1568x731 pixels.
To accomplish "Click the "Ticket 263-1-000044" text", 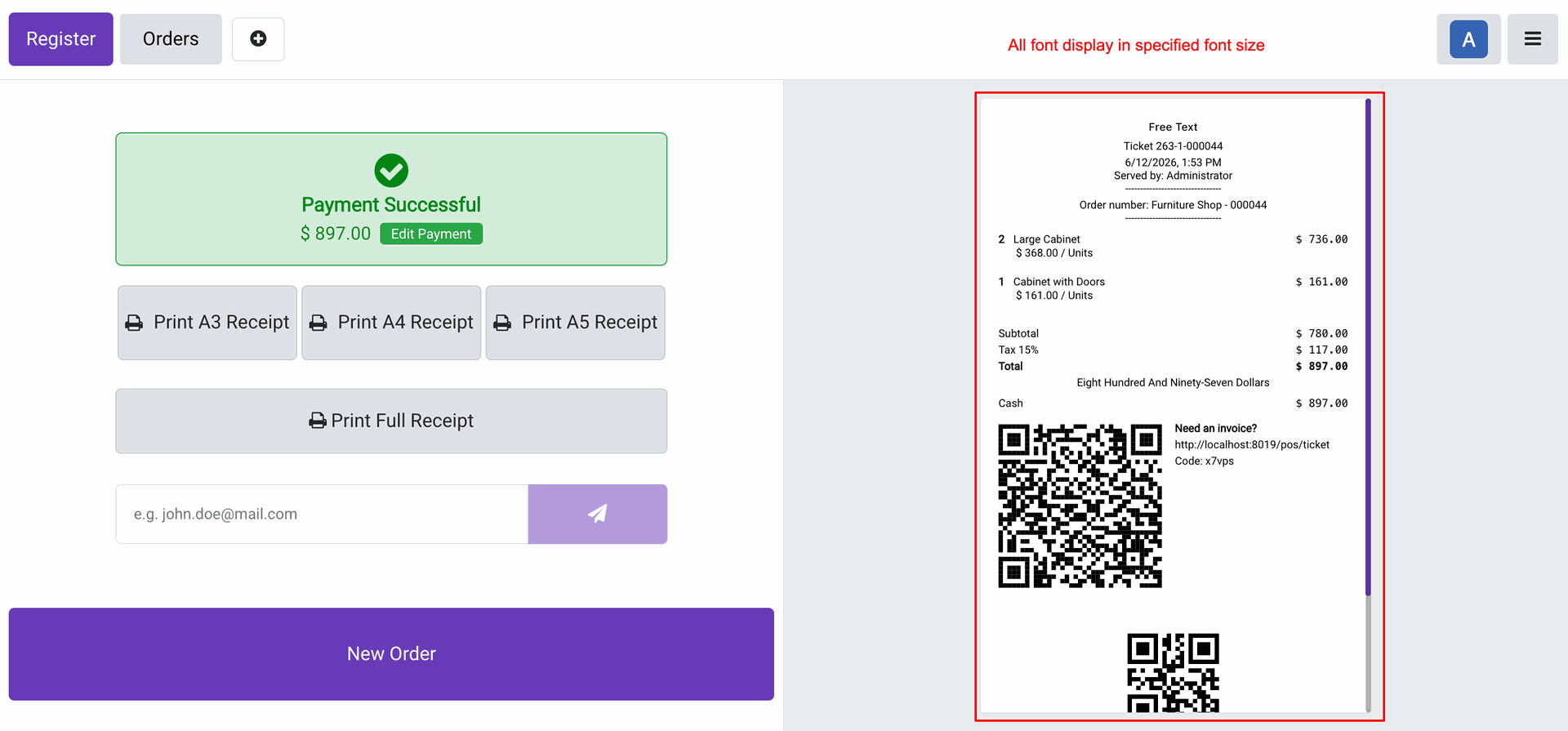I will coord(1173,146).
